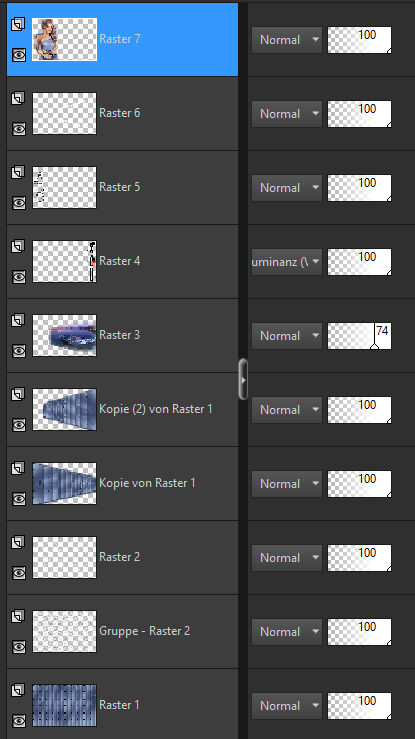Open the Normal blend mode dropdown of Raster 3

point(287,336)
